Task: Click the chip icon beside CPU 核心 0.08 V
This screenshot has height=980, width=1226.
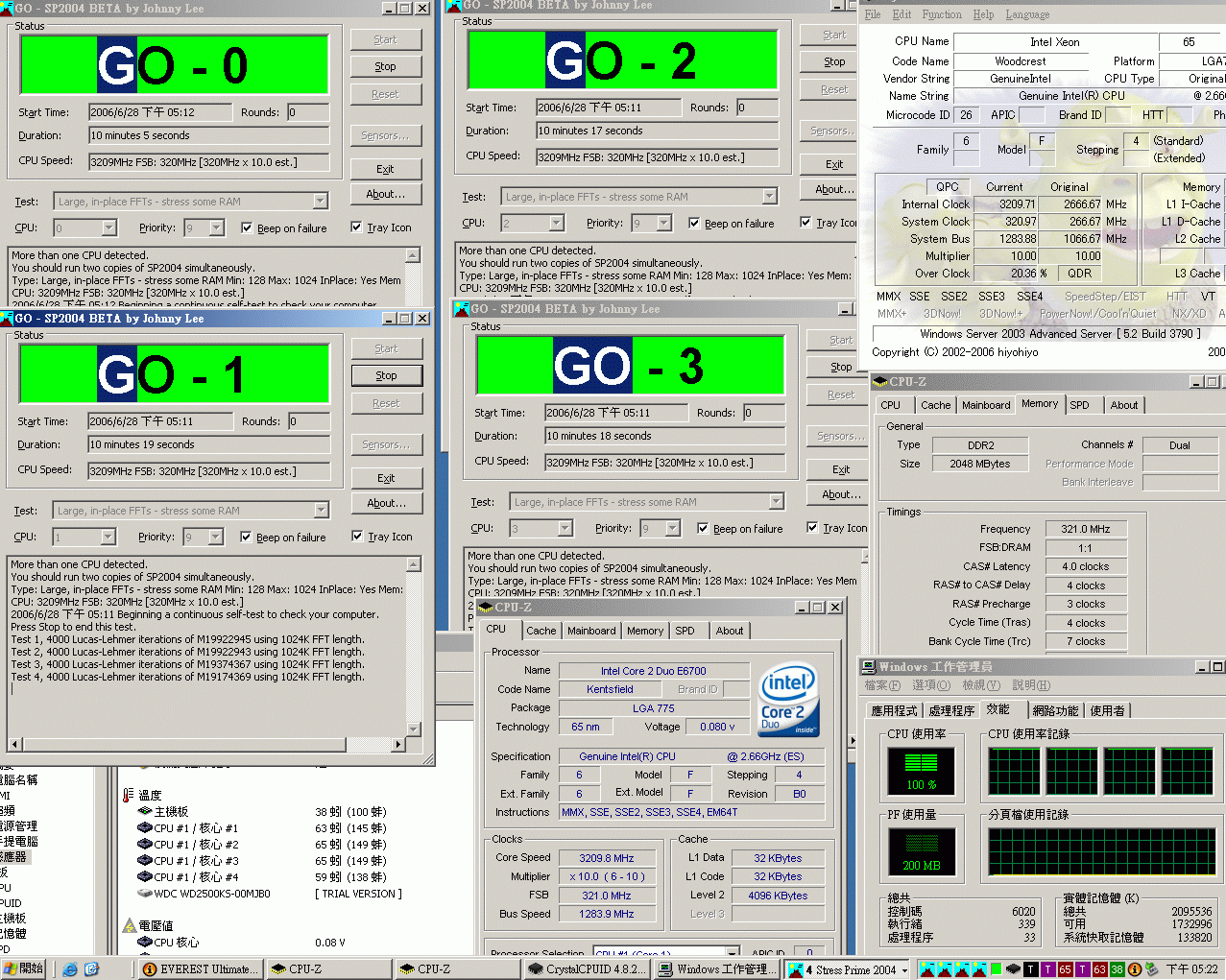Action: pyautogui.click(x=145, y=942)
